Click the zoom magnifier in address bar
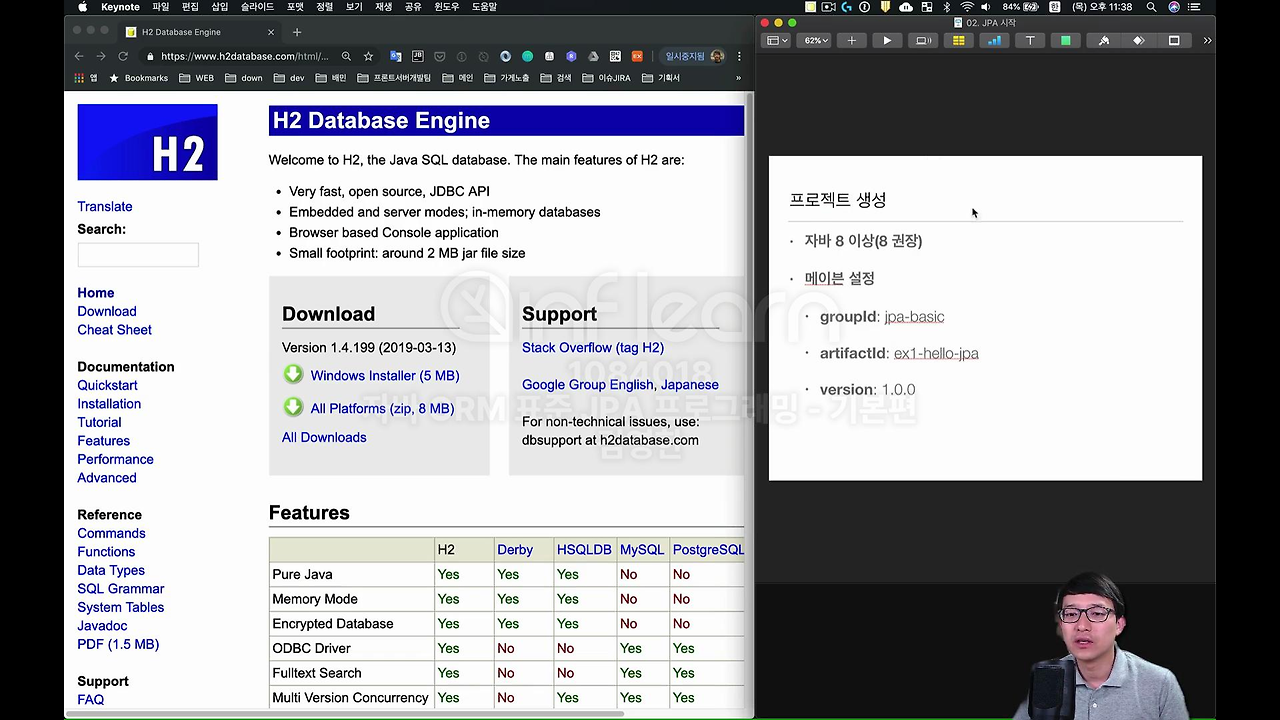Screen dimensions: 1280x720 pyautogui.click(x=346, y=56)
